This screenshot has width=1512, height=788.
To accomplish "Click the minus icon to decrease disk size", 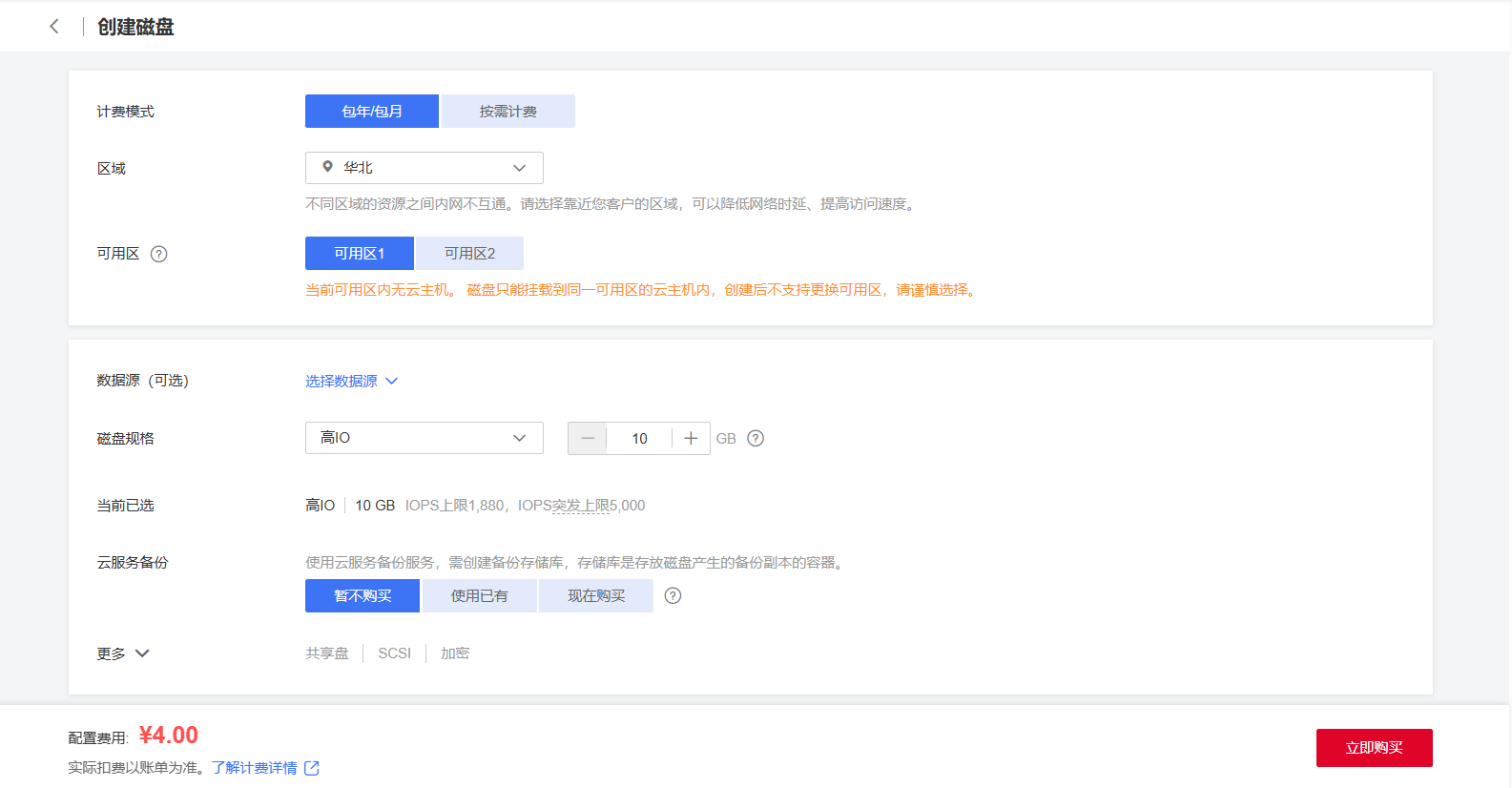I will pyautogui.click(x=588, y=439).
